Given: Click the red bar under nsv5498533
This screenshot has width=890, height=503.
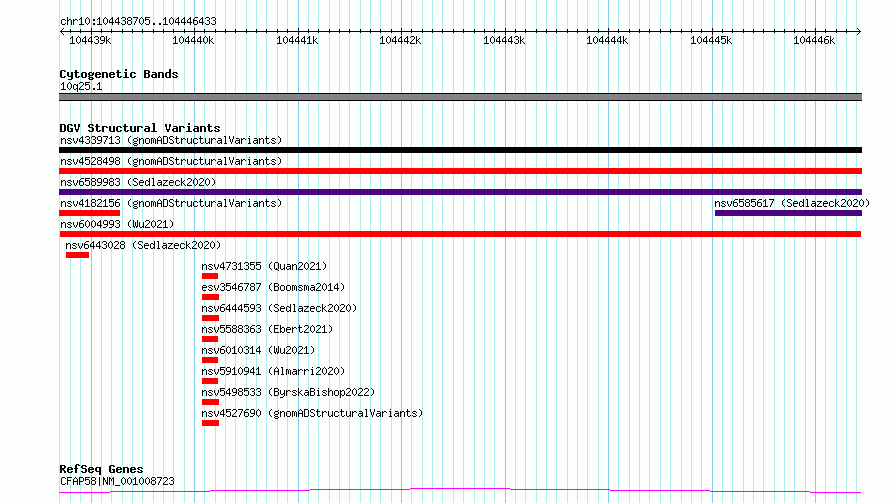Looking at the screenshot, I should click(x=210, y=402).
